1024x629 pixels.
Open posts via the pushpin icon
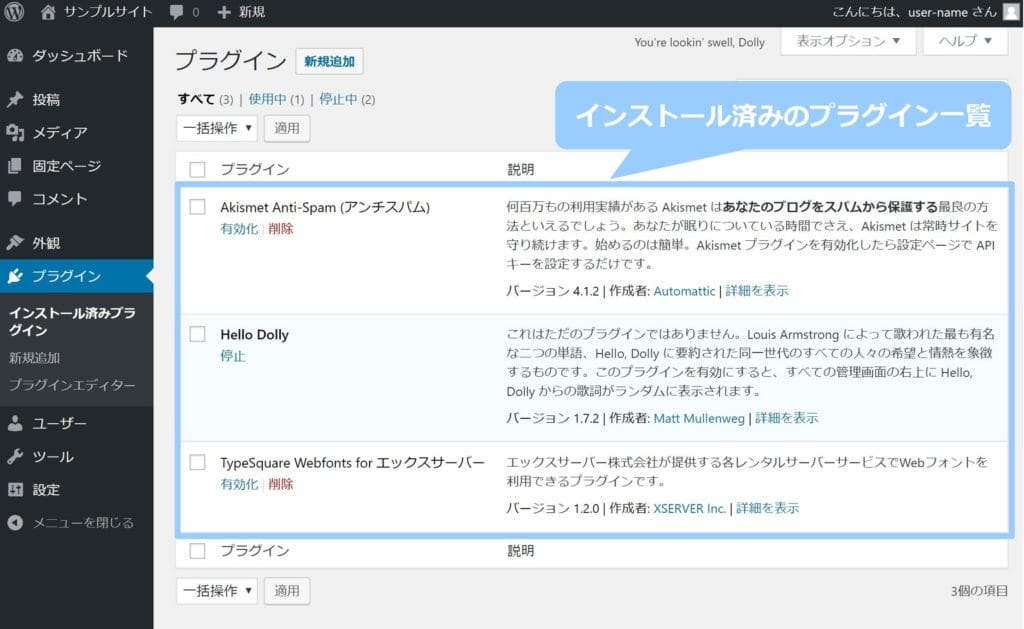[x=15, y=100]
